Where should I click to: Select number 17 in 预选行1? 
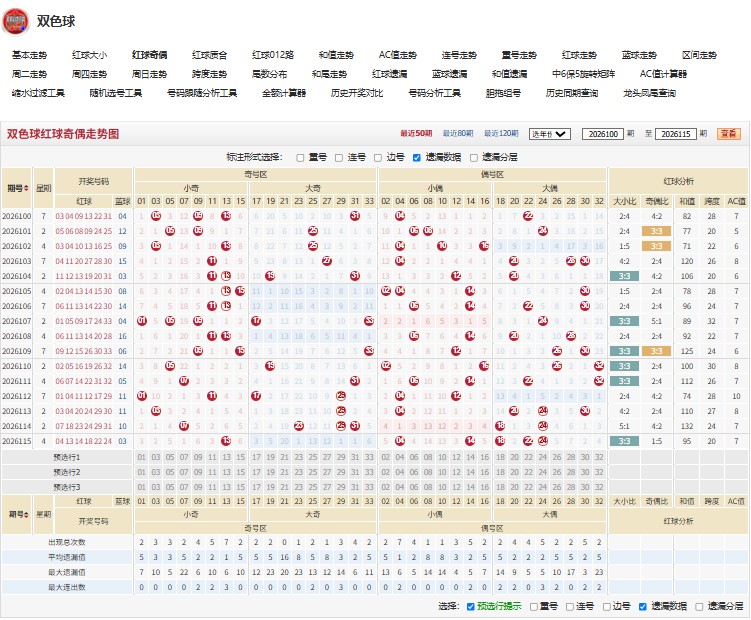(x=256, y=457)
